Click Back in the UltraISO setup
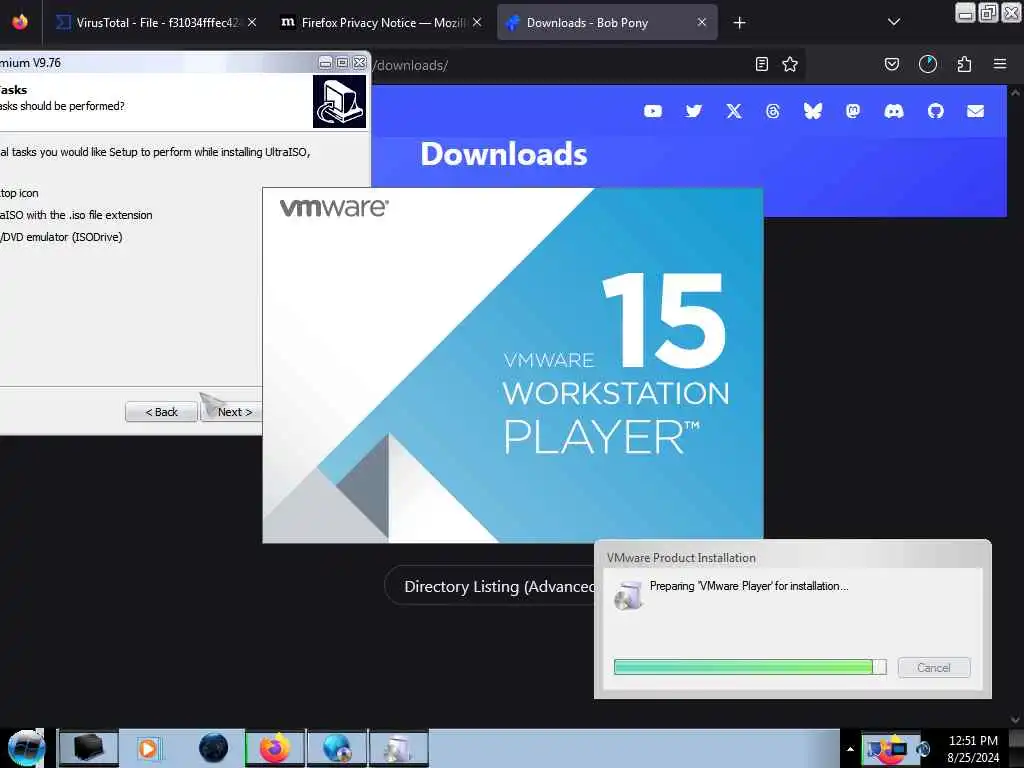Screen dimensions: 1024x768 (161, 412)
